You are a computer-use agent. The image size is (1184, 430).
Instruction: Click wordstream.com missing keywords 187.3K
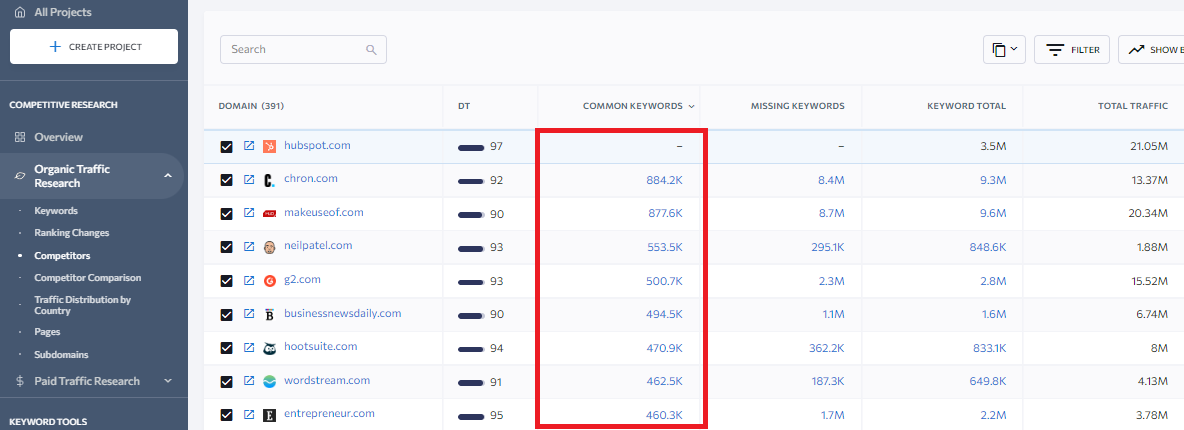pos(827,382)
